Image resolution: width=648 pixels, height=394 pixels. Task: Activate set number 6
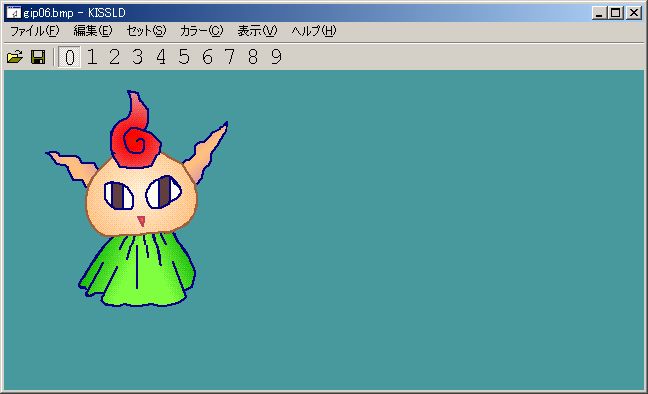[x=207, y=57]
